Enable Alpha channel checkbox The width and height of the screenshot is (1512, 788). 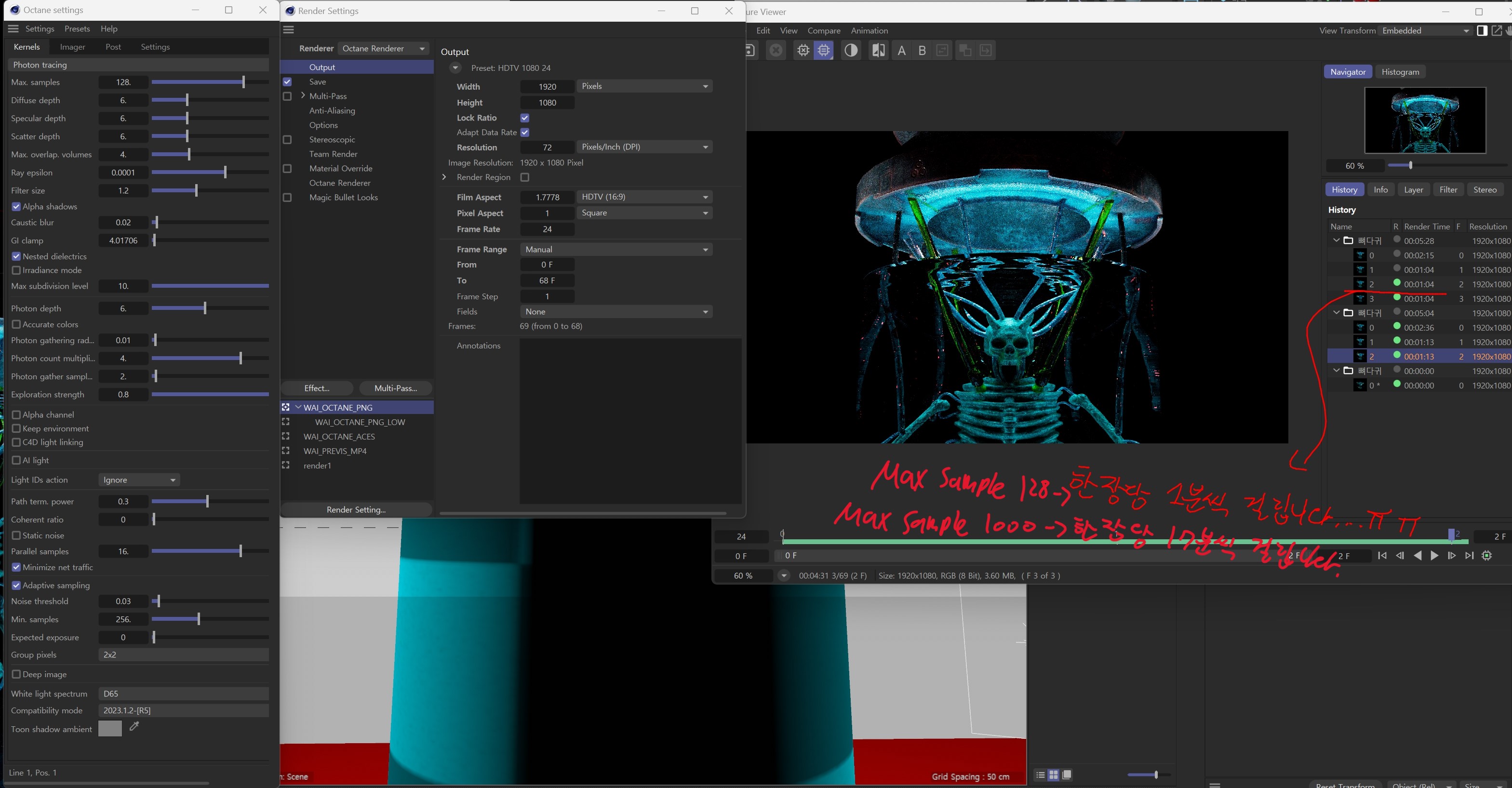coord(16,415)
